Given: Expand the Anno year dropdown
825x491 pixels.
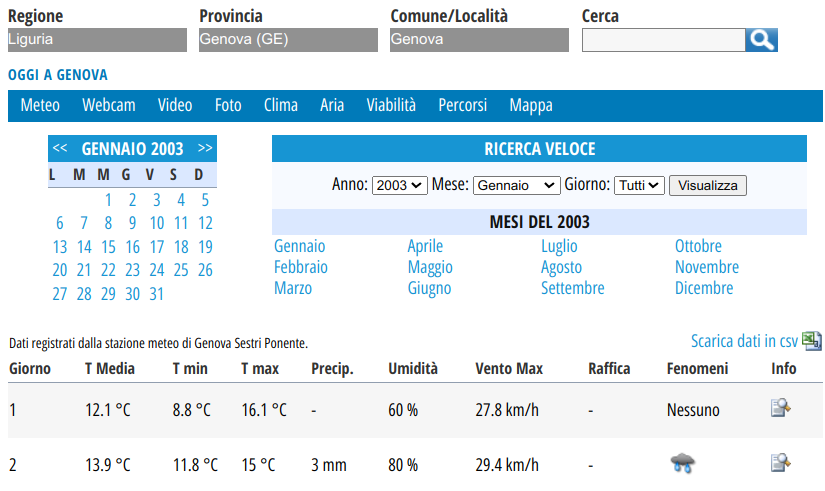Looking at the screenshot, I should [x=399, y=186].
